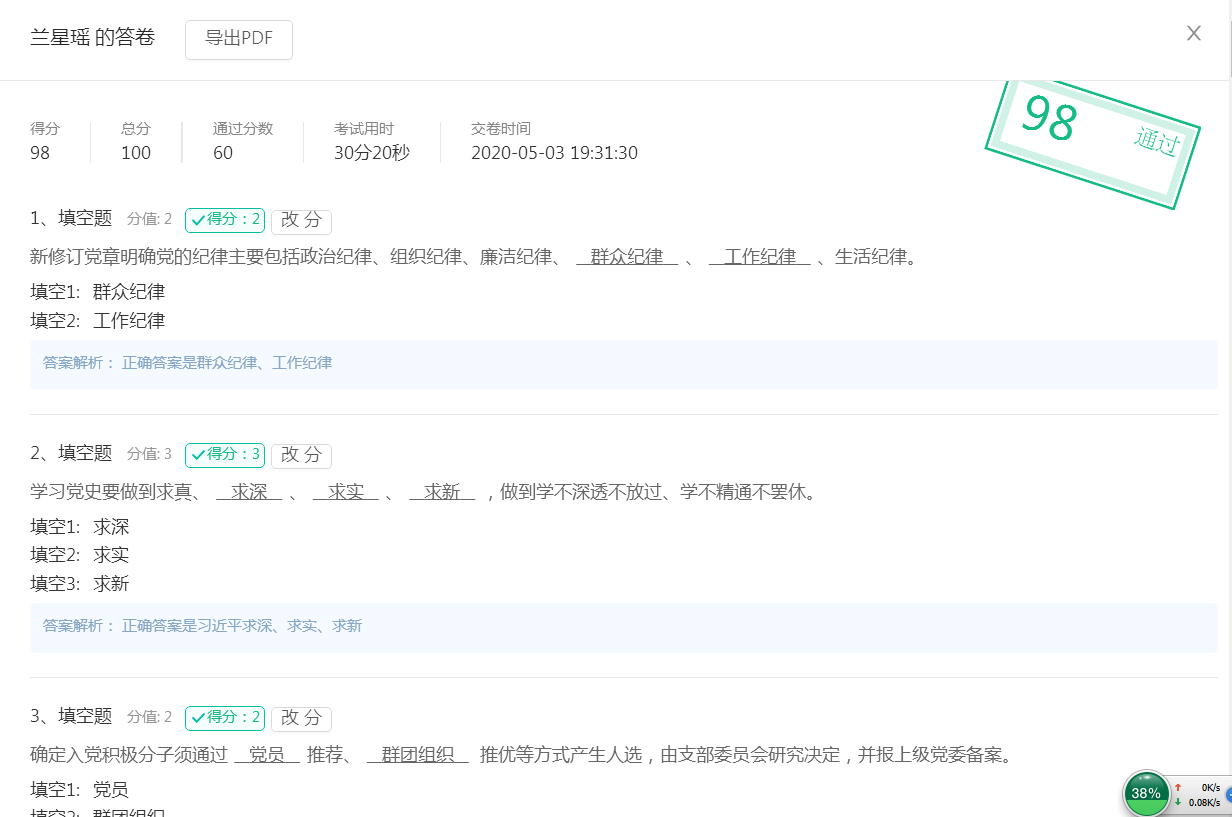Click the 群众纪律 blank in question 1
Screen dimensions: 1232x817
tap(627, 258)
